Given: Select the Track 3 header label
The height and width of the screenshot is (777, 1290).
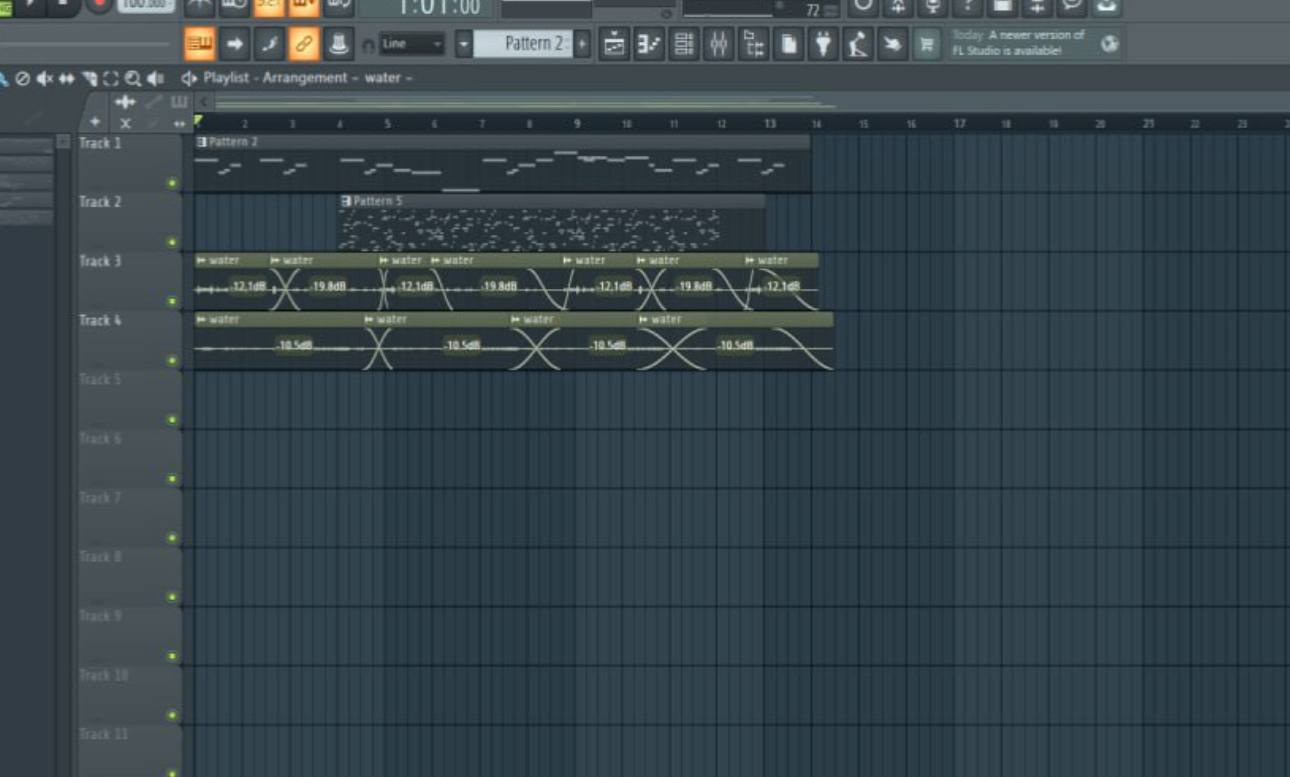Looking at the screenshot, I should [100, 261].
